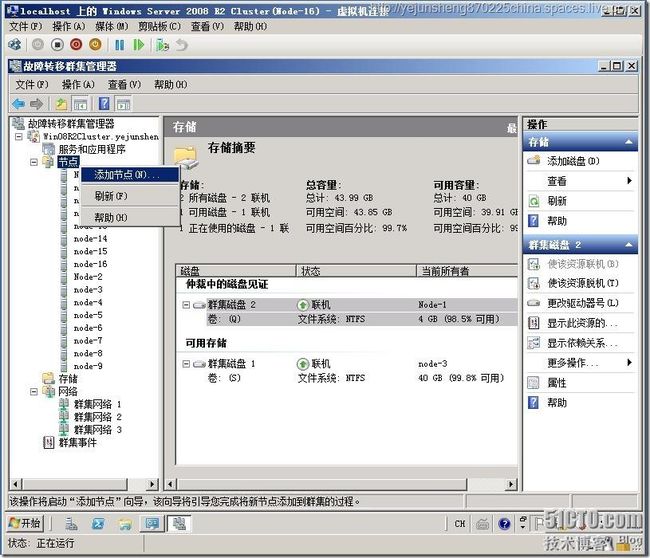Image resolution: width=650 pixels, height=558 pixels.
Task: Click storage pane horizontal scrollbar left arrow
Action: tap(170, 484)
